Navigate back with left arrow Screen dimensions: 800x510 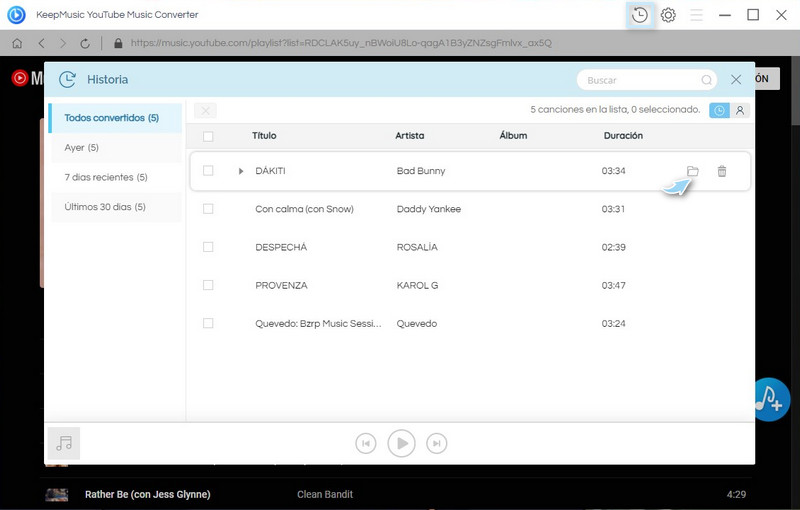pyautogui.click(x=41, y=43)
